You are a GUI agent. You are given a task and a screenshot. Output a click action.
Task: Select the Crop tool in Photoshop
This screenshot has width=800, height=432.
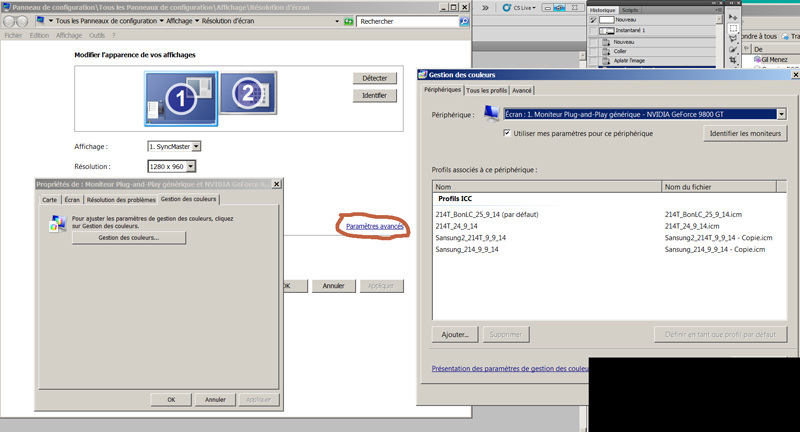tap(733, 60)
